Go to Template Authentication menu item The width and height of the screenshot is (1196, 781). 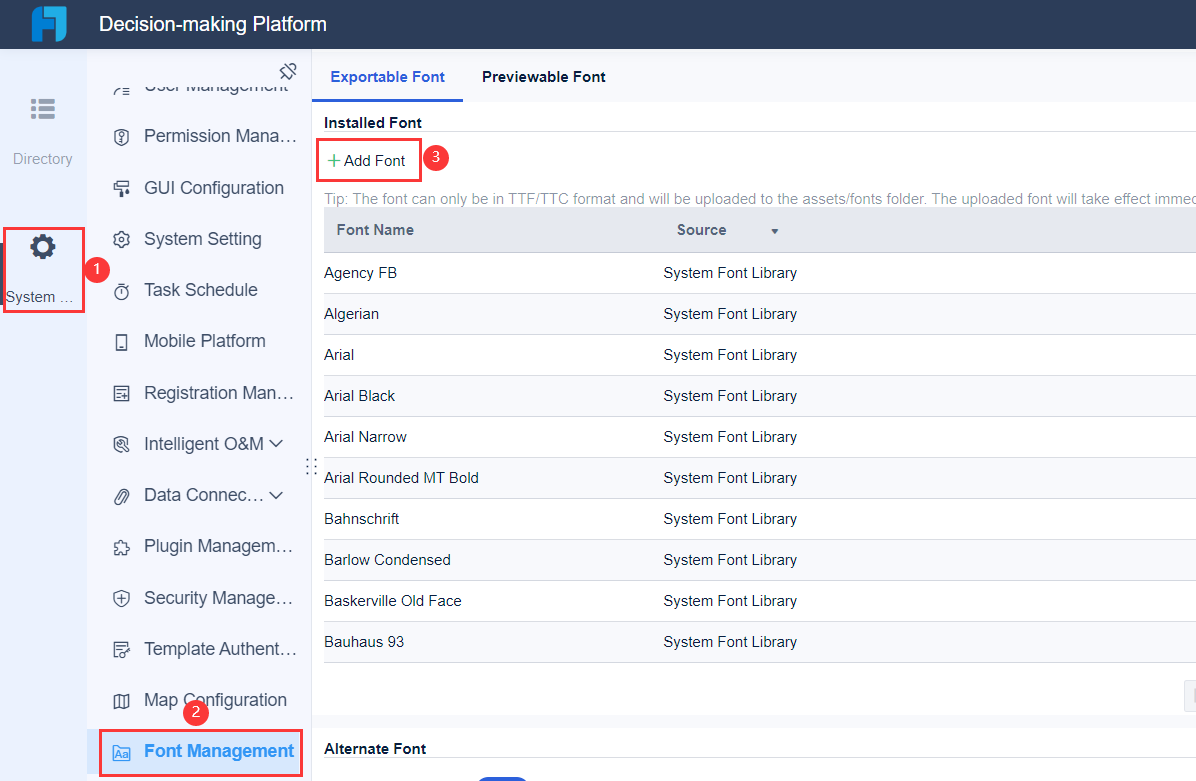[220, 649]
